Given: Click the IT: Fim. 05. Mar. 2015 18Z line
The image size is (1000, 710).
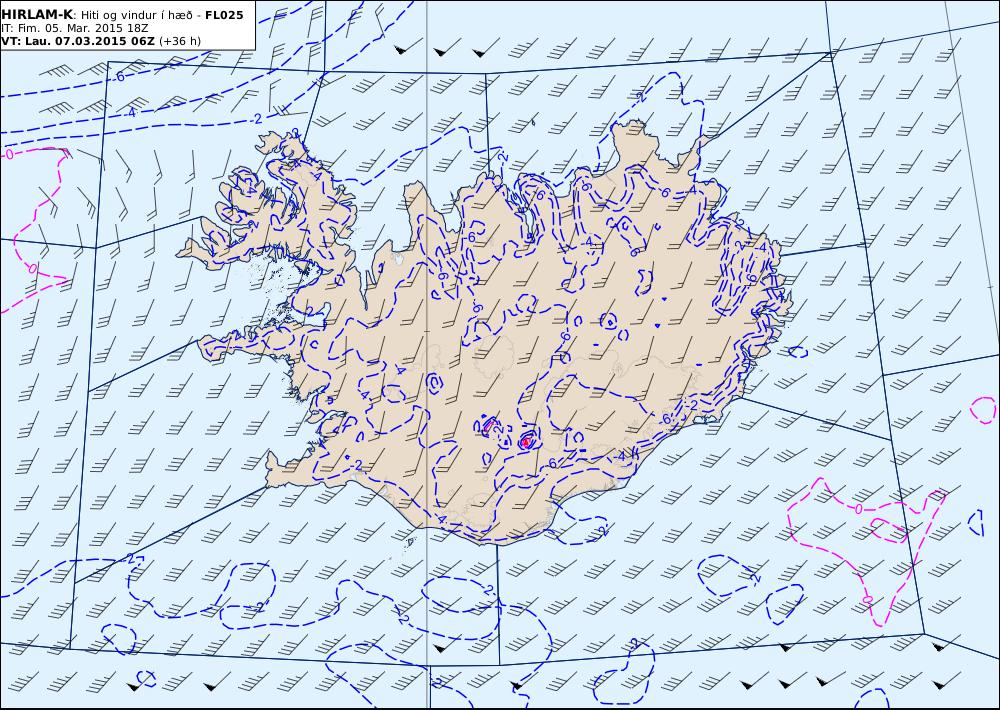Looking at the screenshot, I should coord(75,29).
